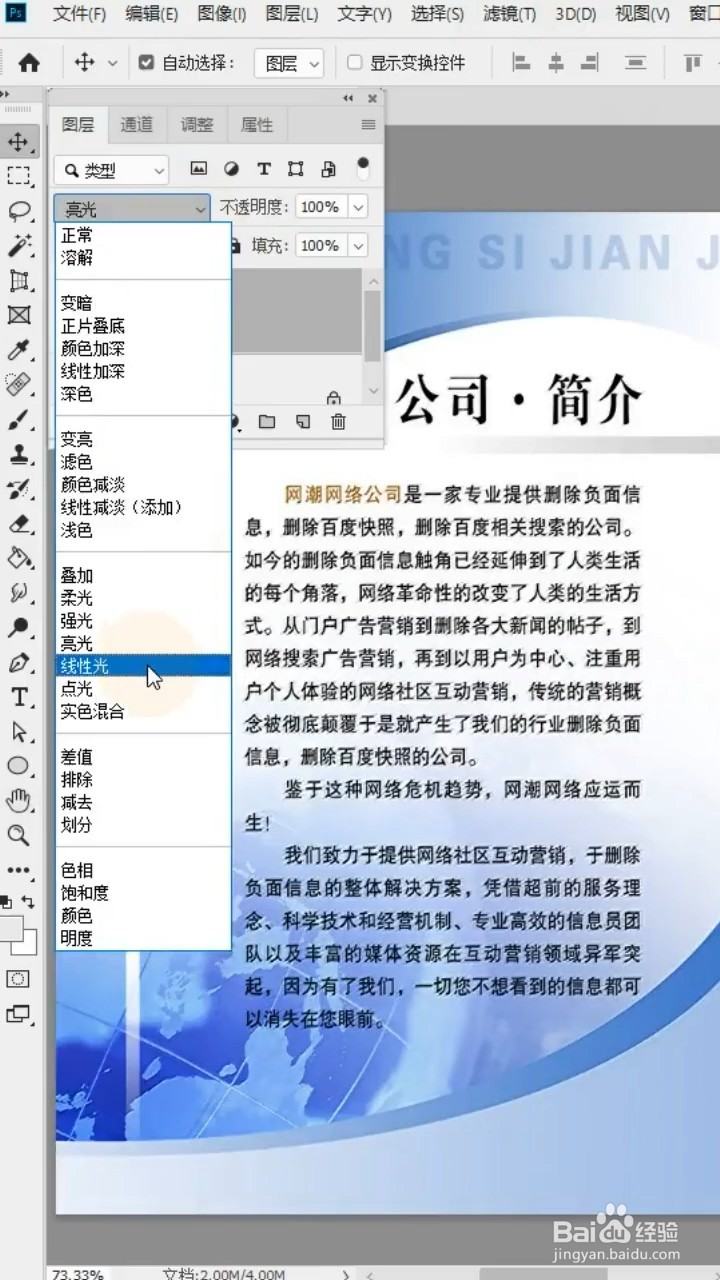Create a new group folder icon

coord(267,422)
